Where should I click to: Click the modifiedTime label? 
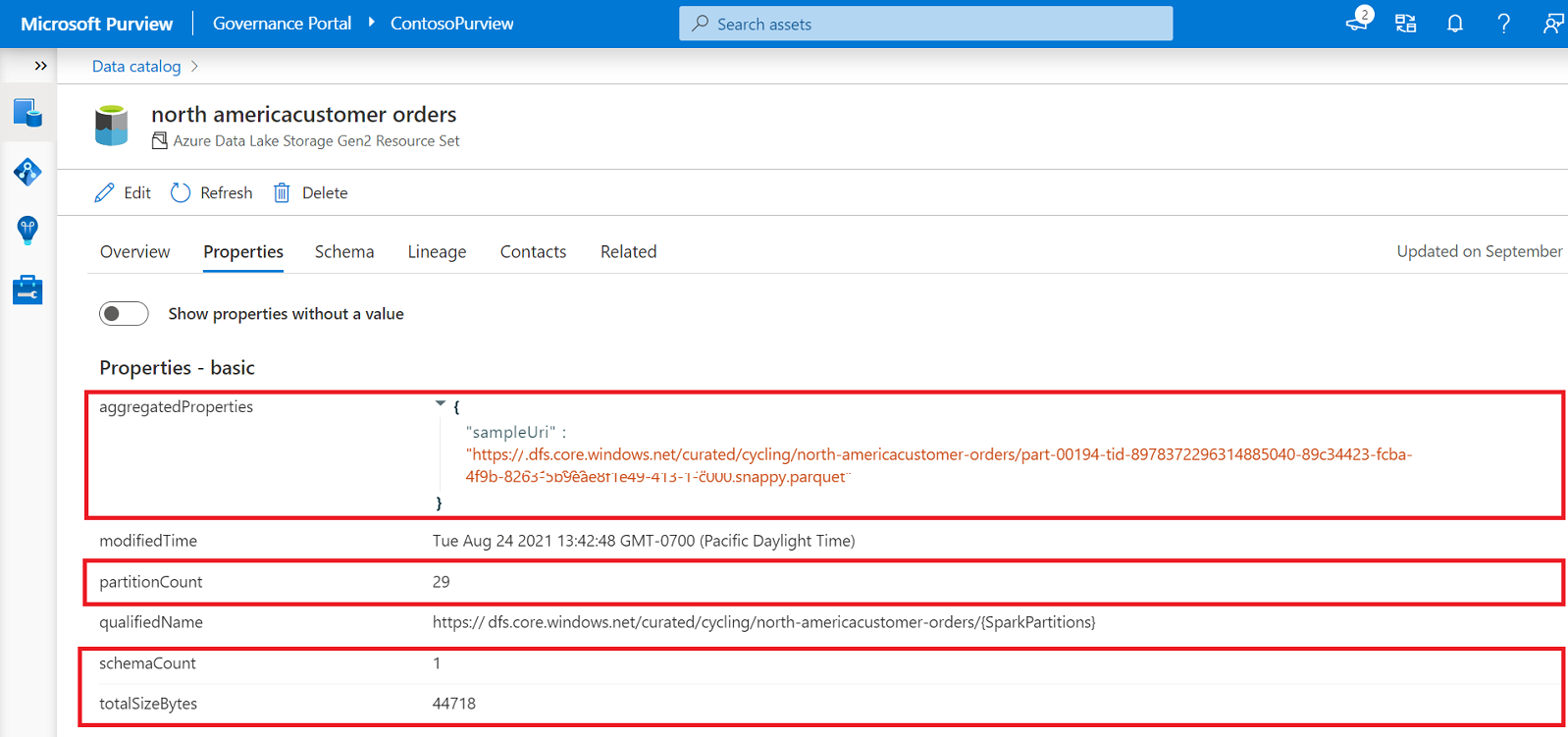point(148,541)
